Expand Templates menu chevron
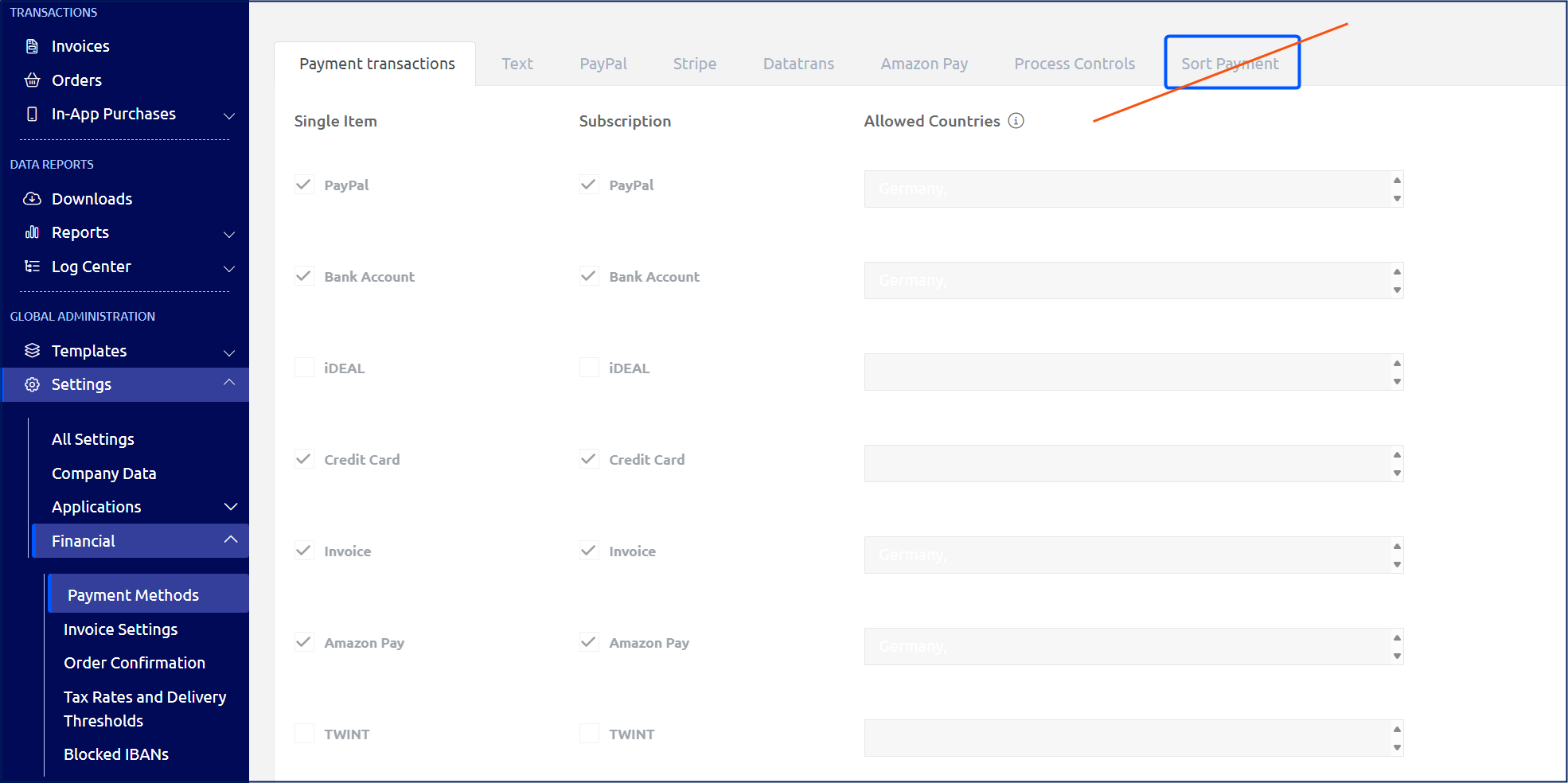Screen dimensions: 1568x783 coord(229,353)
